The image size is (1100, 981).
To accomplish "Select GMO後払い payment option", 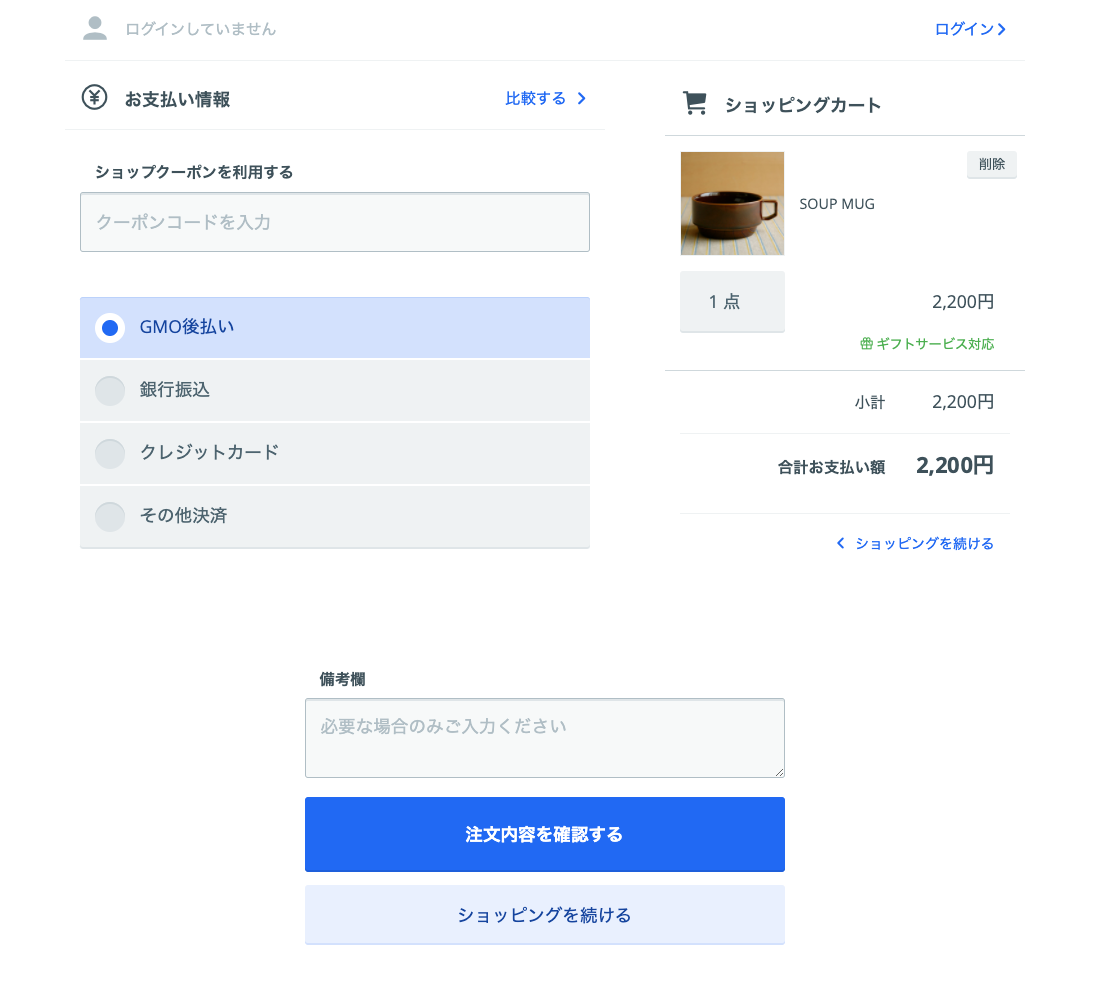I will point(110,328).
